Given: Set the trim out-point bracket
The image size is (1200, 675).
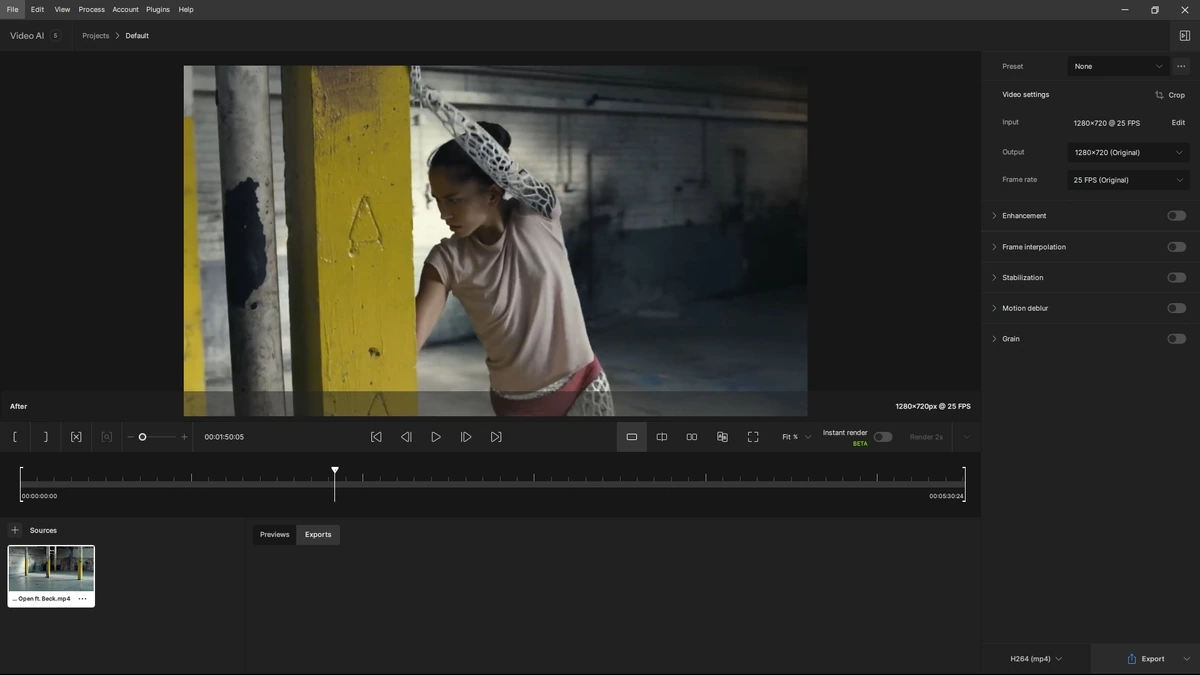Looking at the screenshot, I should coord(45,437).
